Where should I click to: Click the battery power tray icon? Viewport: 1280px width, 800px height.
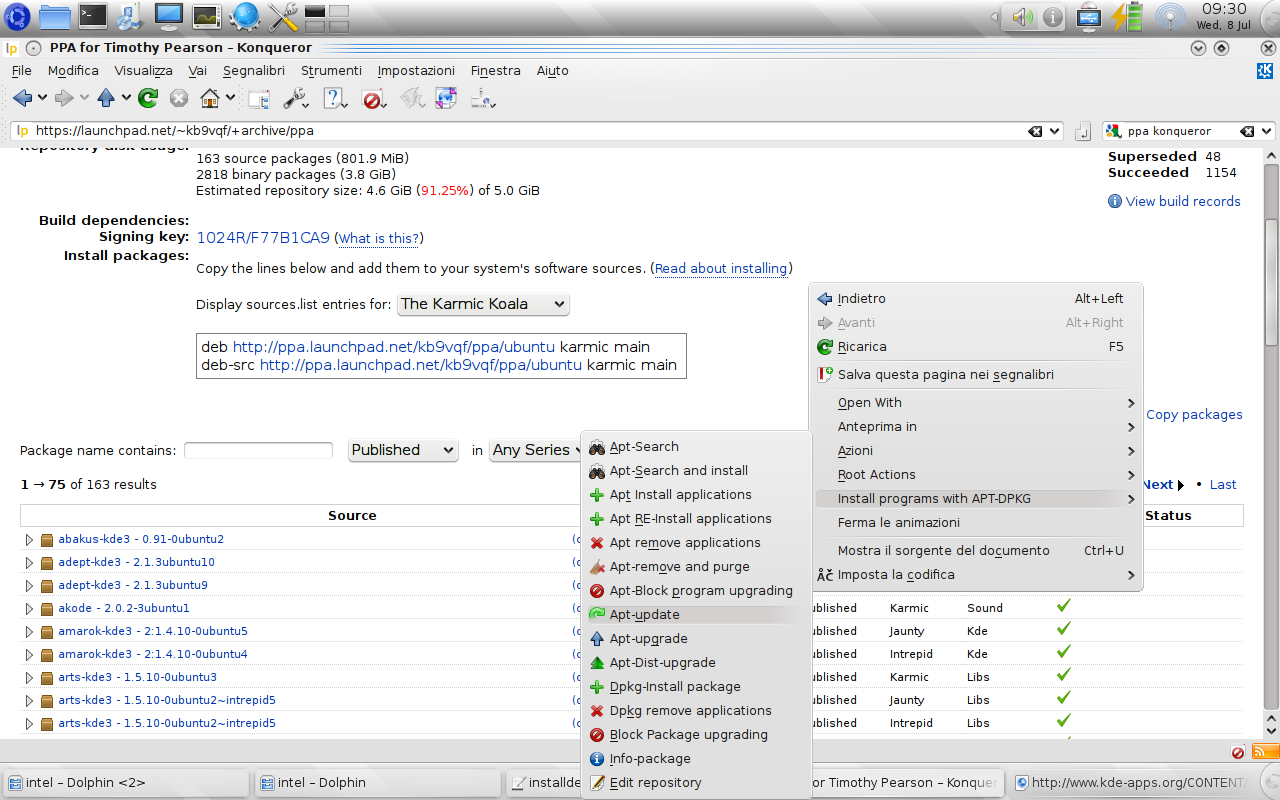1127,16
